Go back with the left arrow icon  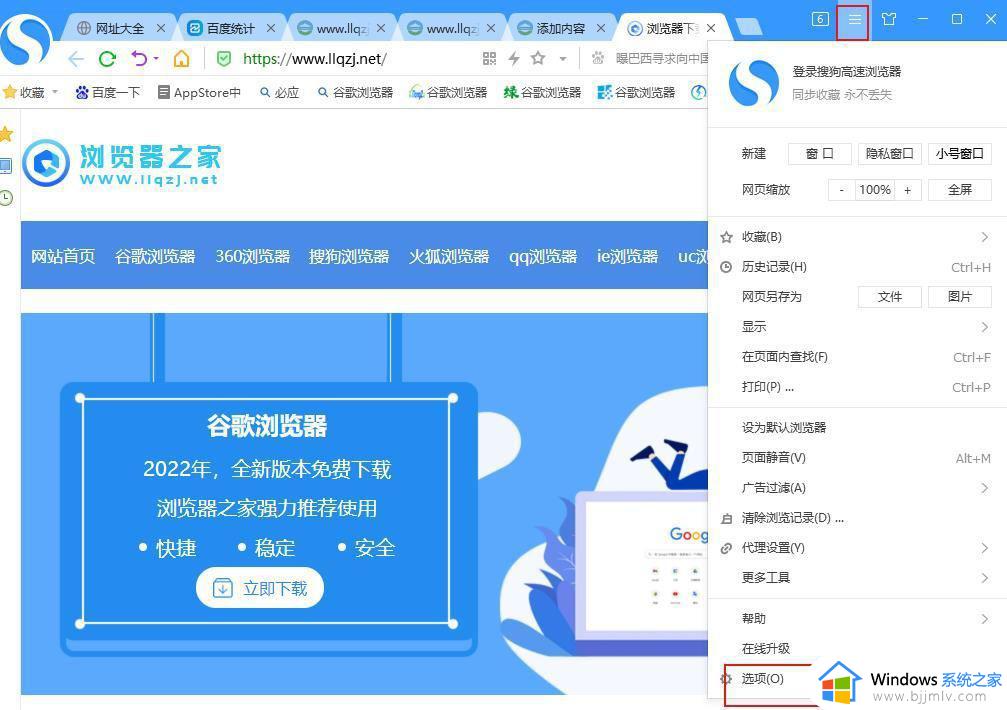coord(76,59)
